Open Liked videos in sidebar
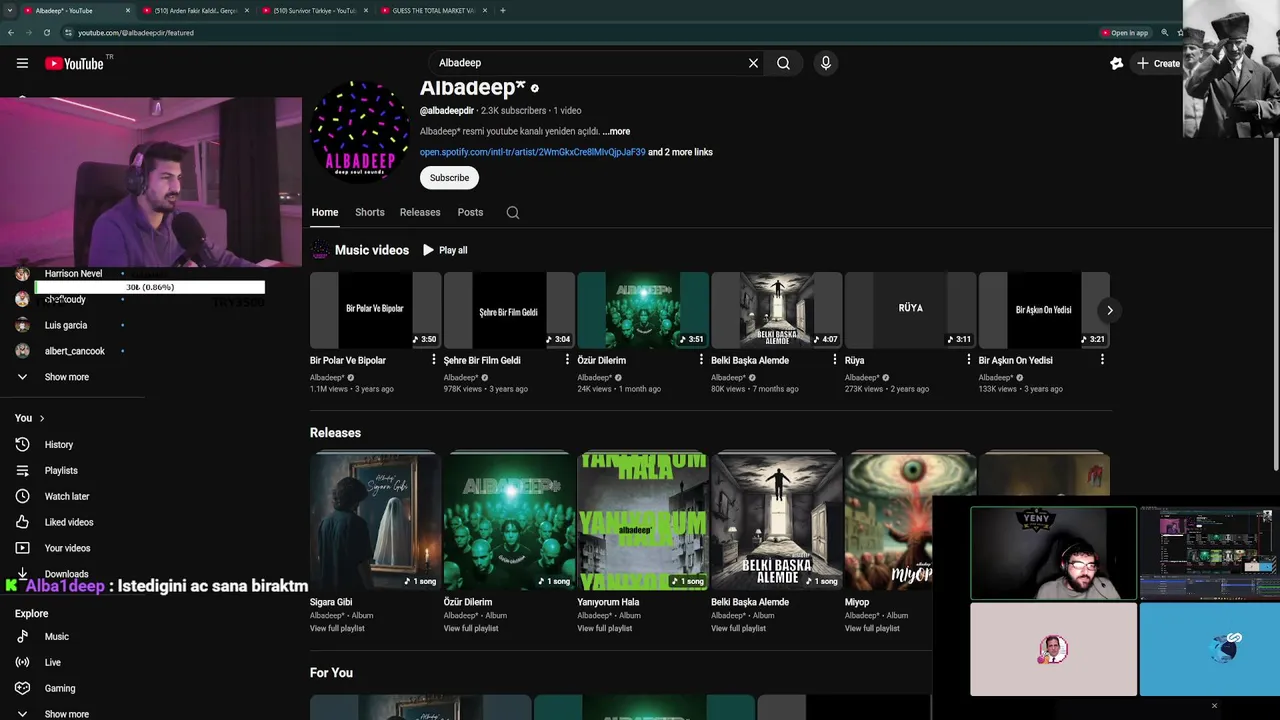Viewport: 1280px width, 720px height. coord(69,522)
